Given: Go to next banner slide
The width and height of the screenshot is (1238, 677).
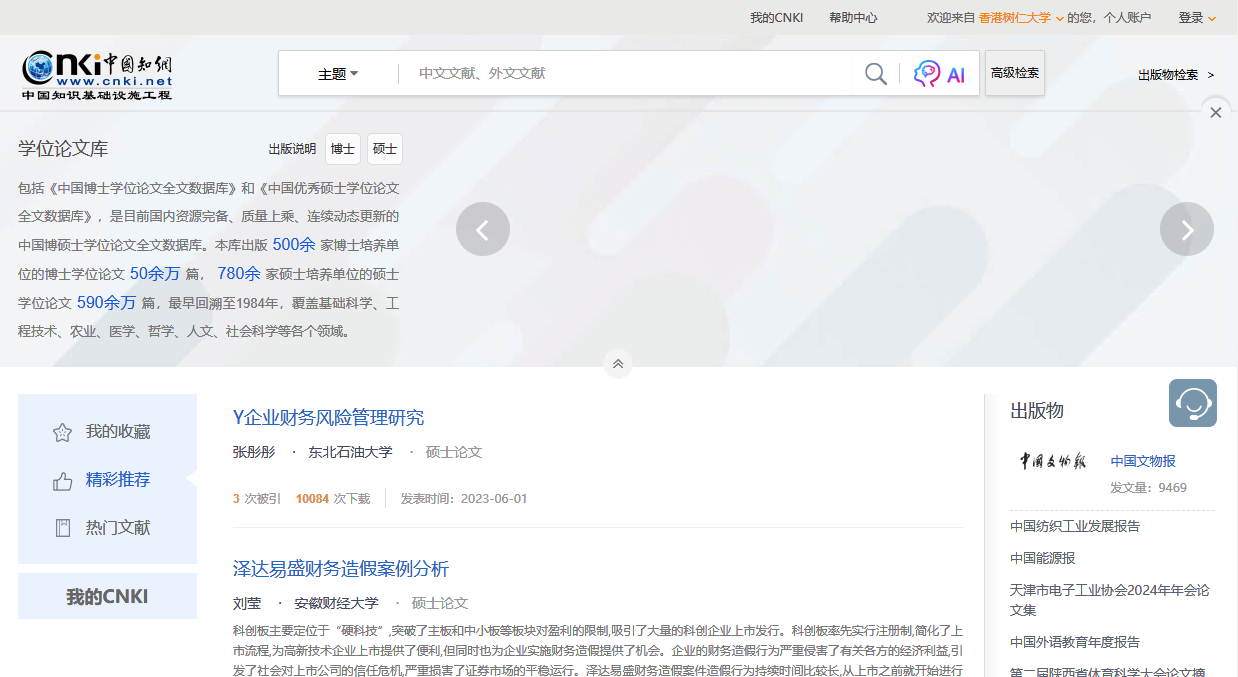Looking at the screenshot, I should point(1186,229).
